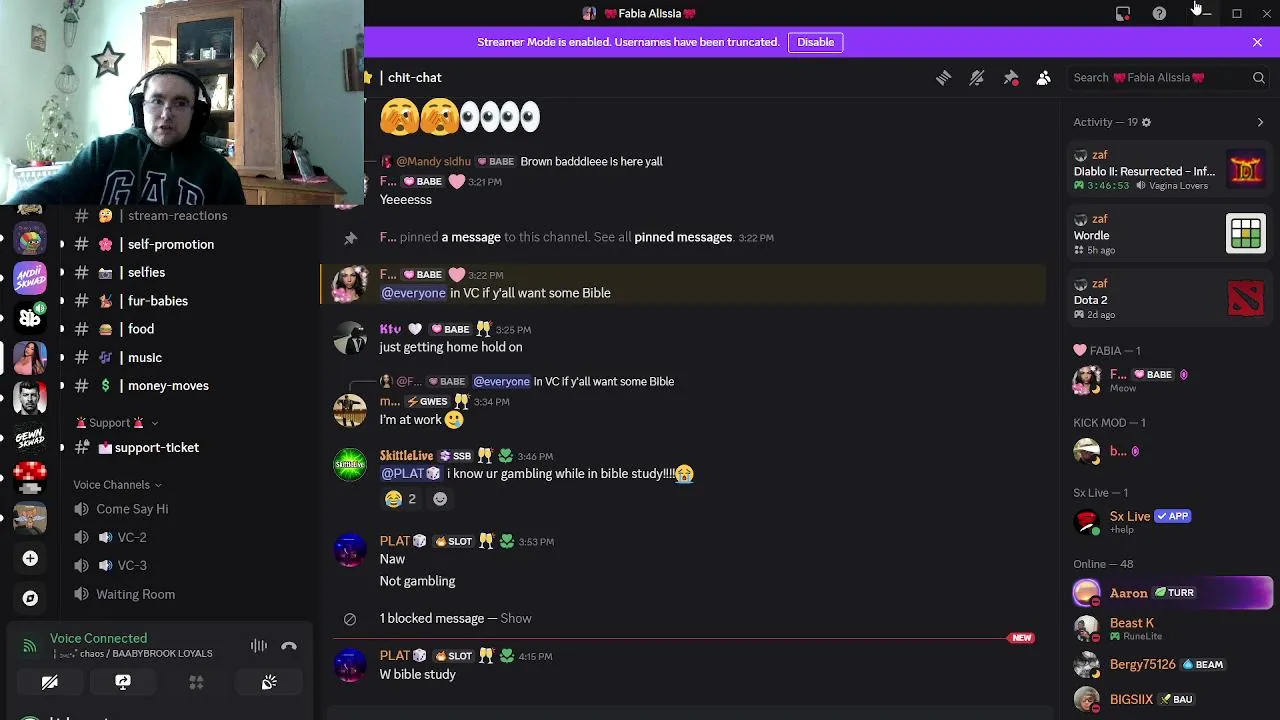Add a reaction beside the laughing emoji count
1280x720 pixels.
439,499
